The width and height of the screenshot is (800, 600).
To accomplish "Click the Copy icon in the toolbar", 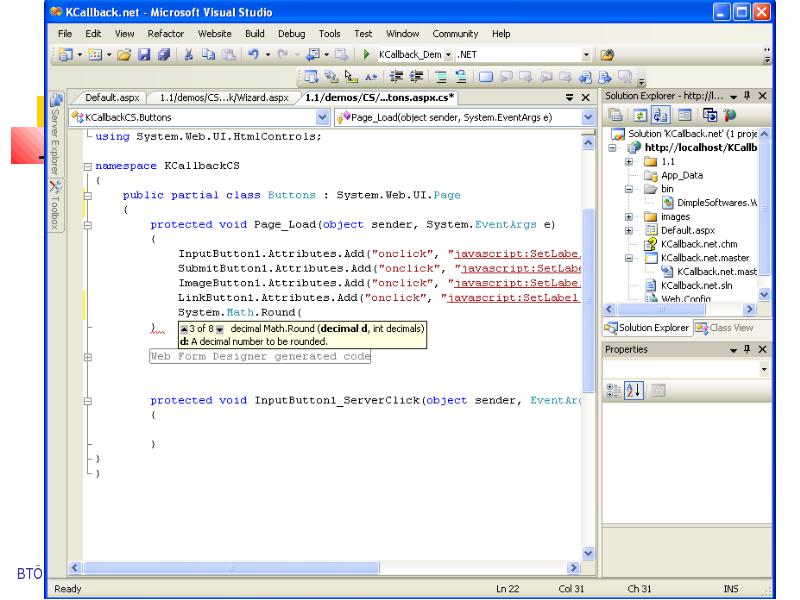I will (208, 55).
